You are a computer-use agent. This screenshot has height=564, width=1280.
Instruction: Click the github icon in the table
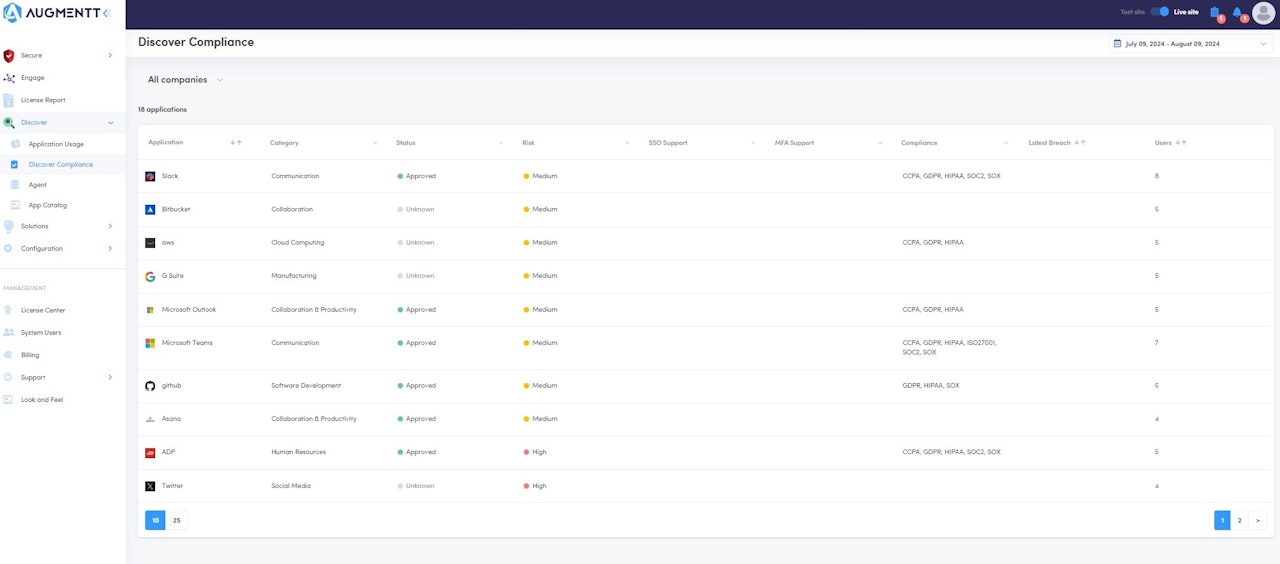point(150,386)
